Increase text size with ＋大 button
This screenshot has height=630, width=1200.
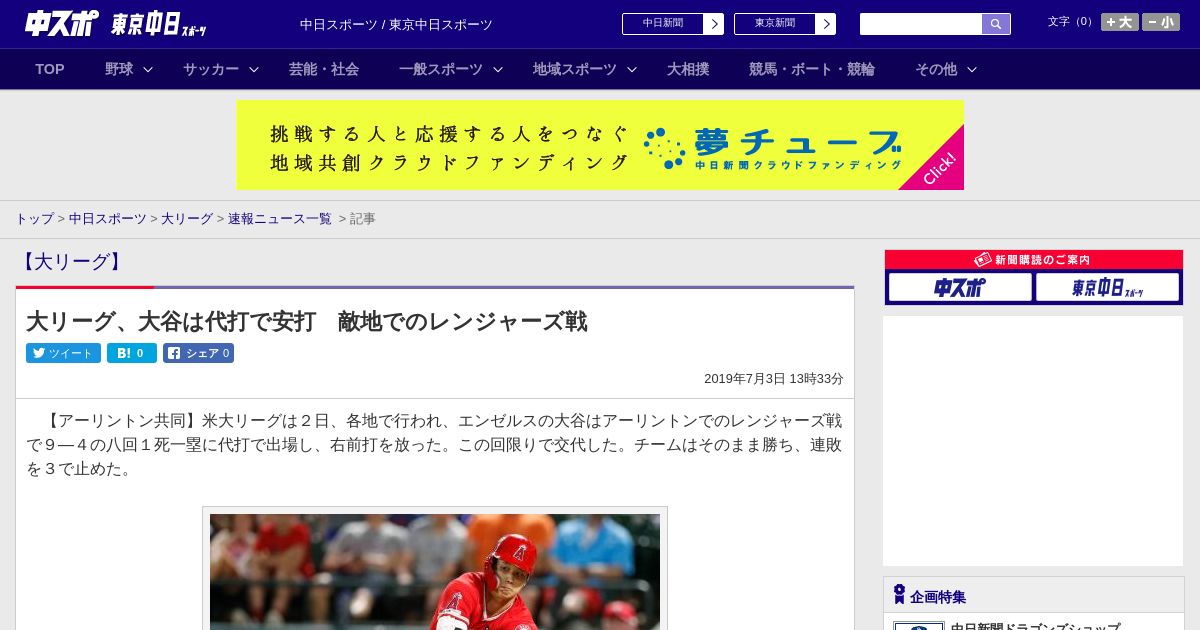pyautogui.click(x=1119, y=22)
